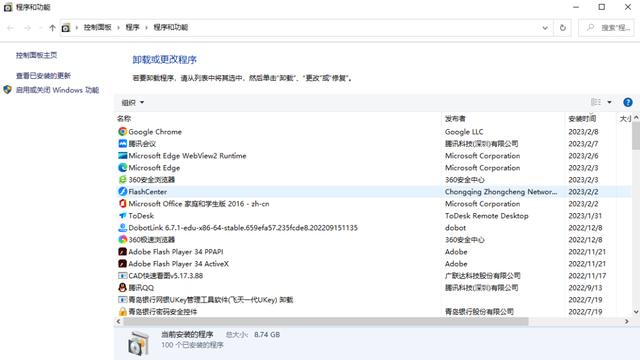Open recent locations dropdown arrow

(40, 28)
